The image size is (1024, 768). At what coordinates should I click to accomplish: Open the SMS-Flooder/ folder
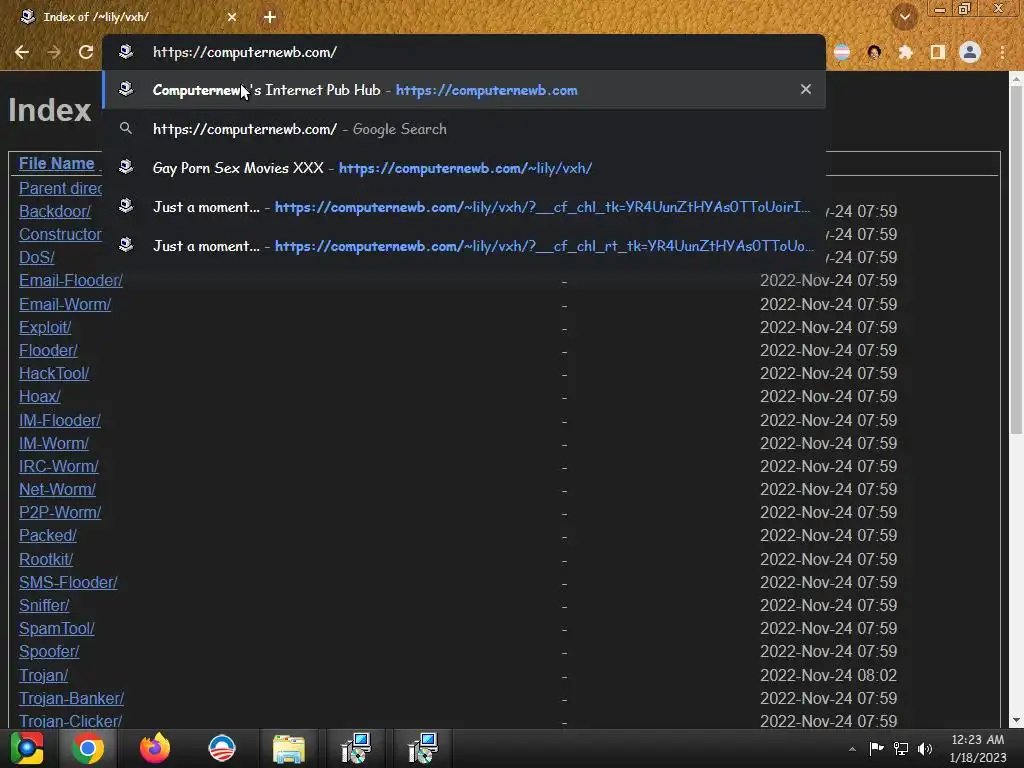pos(68,583)
